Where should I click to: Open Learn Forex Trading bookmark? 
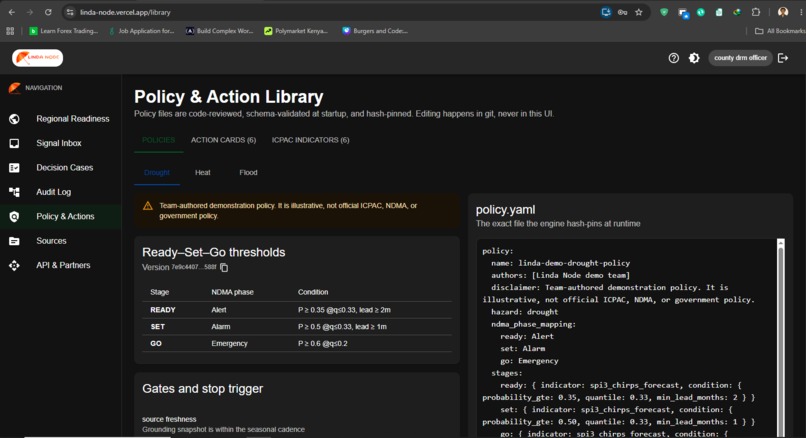(x=64, y=31)
